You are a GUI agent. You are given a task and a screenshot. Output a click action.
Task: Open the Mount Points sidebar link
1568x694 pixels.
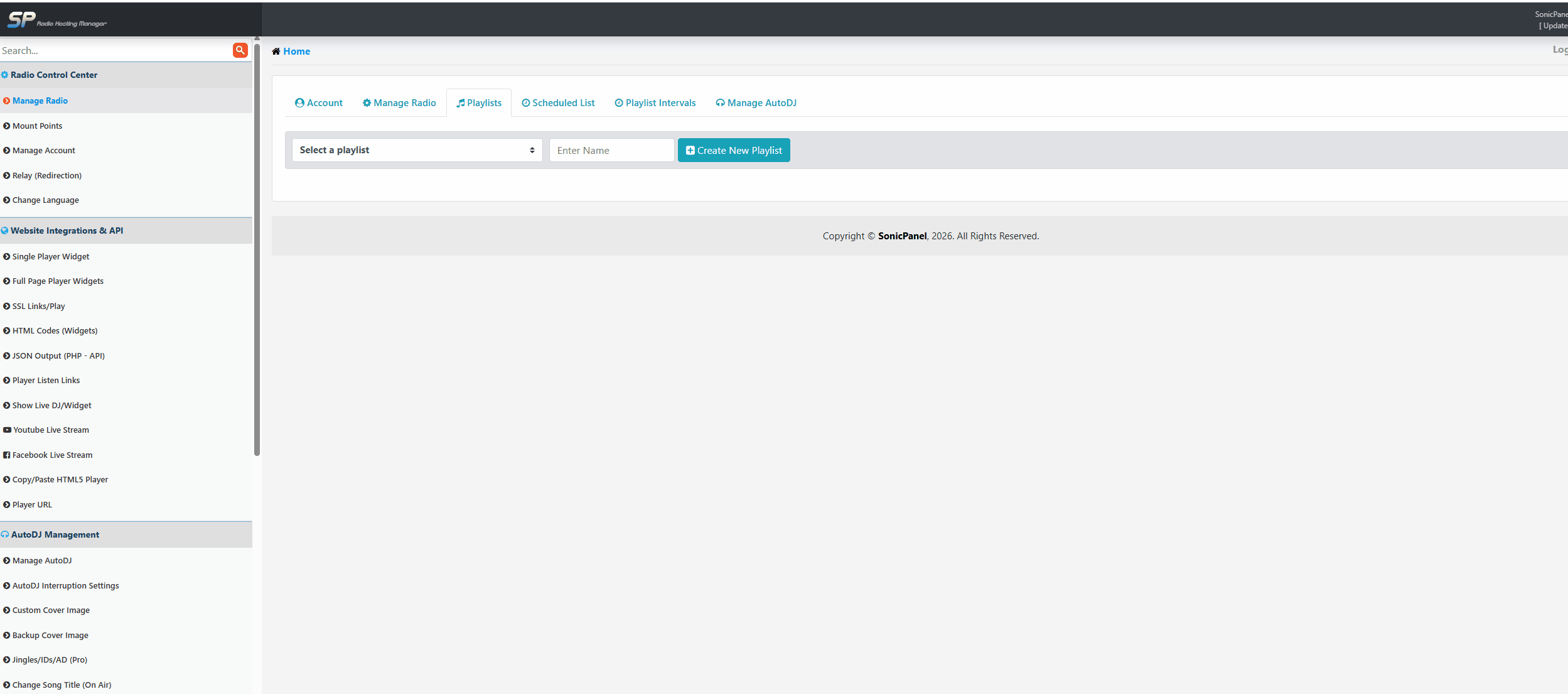pyautogui.click(x=37, y=126)
